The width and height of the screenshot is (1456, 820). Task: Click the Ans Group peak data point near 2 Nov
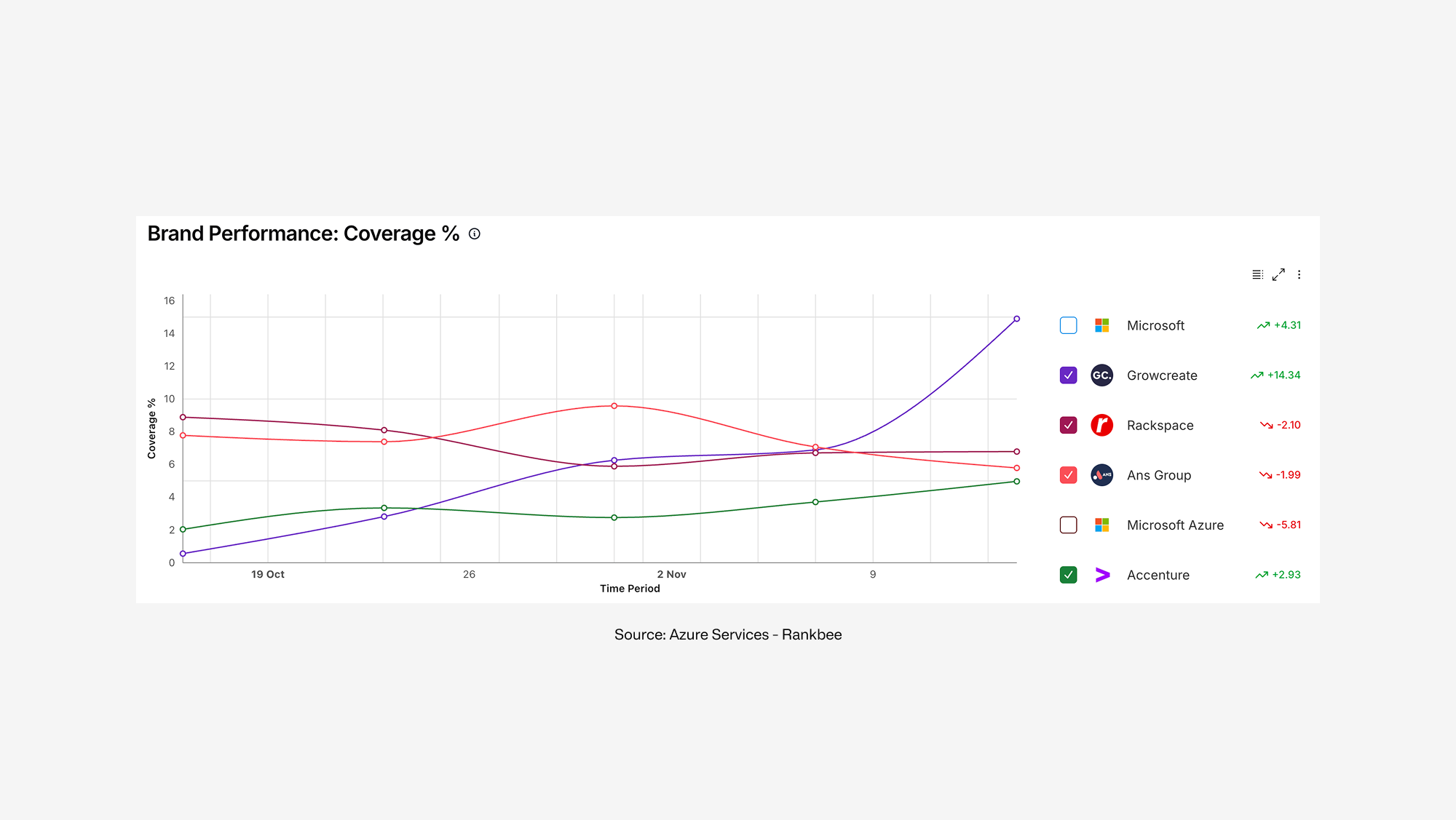coord(614,405)
